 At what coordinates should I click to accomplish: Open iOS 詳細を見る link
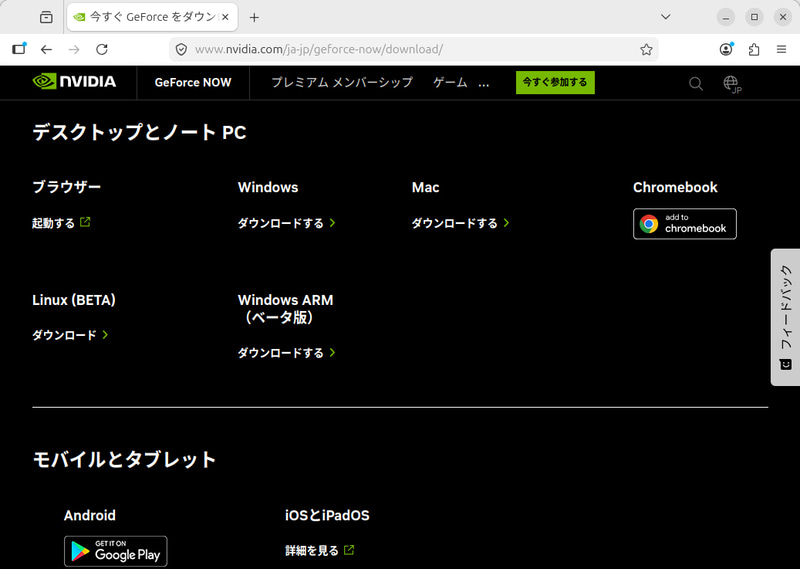[x=319, y=551]
